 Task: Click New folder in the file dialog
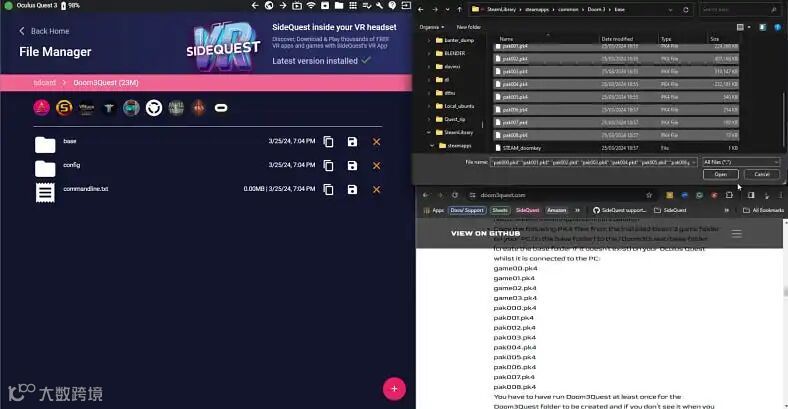point(468,27)
